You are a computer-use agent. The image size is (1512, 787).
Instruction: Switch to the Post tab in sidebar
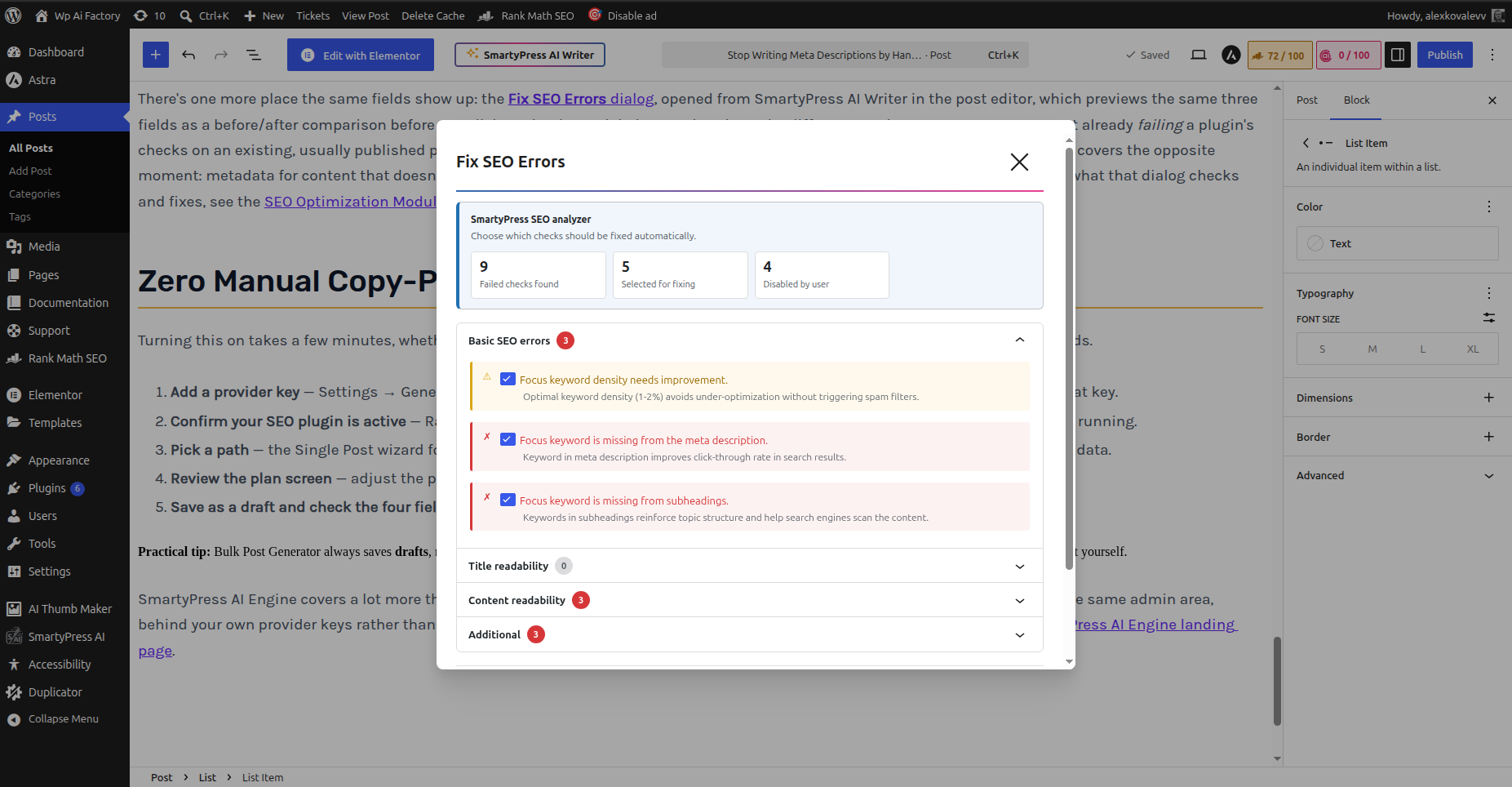1307,100
